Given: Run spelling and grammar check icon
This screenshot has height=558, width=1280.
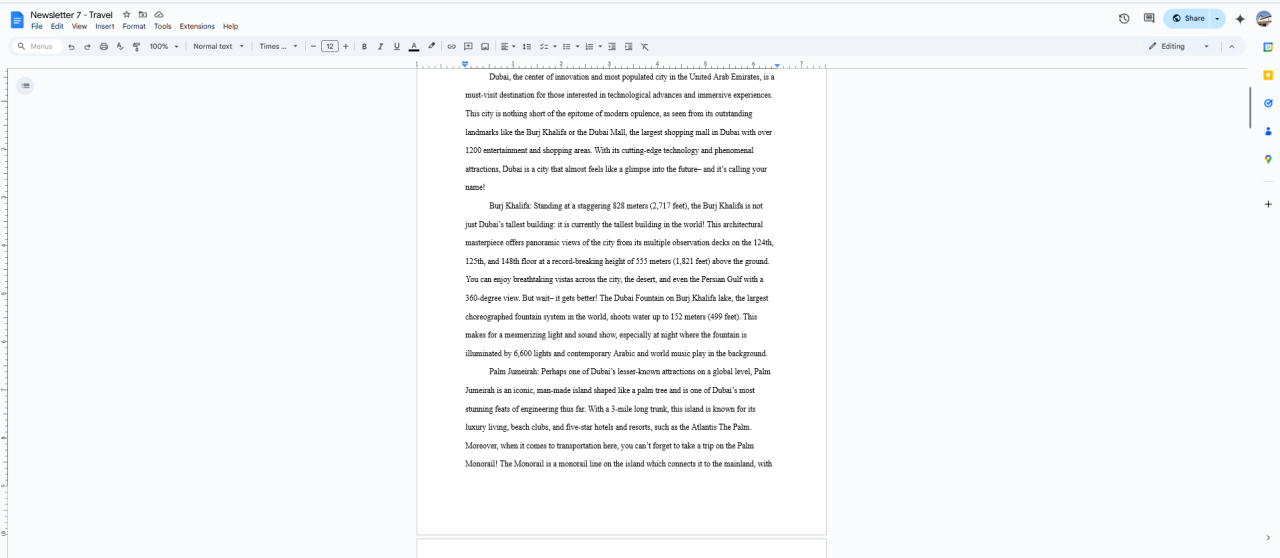Looking at the screenshot, I should click(120, 47).
